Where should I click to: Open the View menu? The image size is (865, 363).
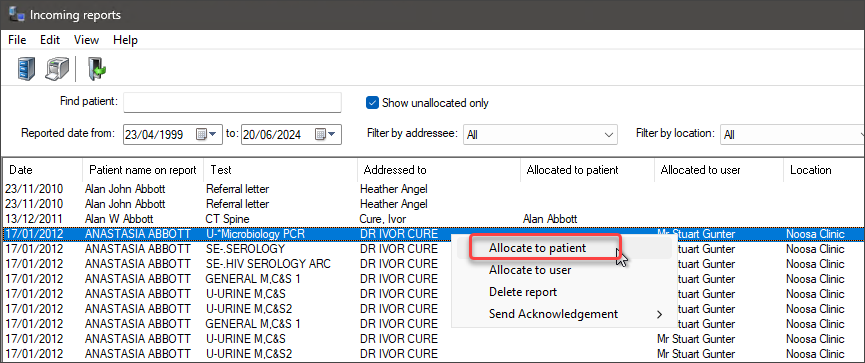coord(86,40)
